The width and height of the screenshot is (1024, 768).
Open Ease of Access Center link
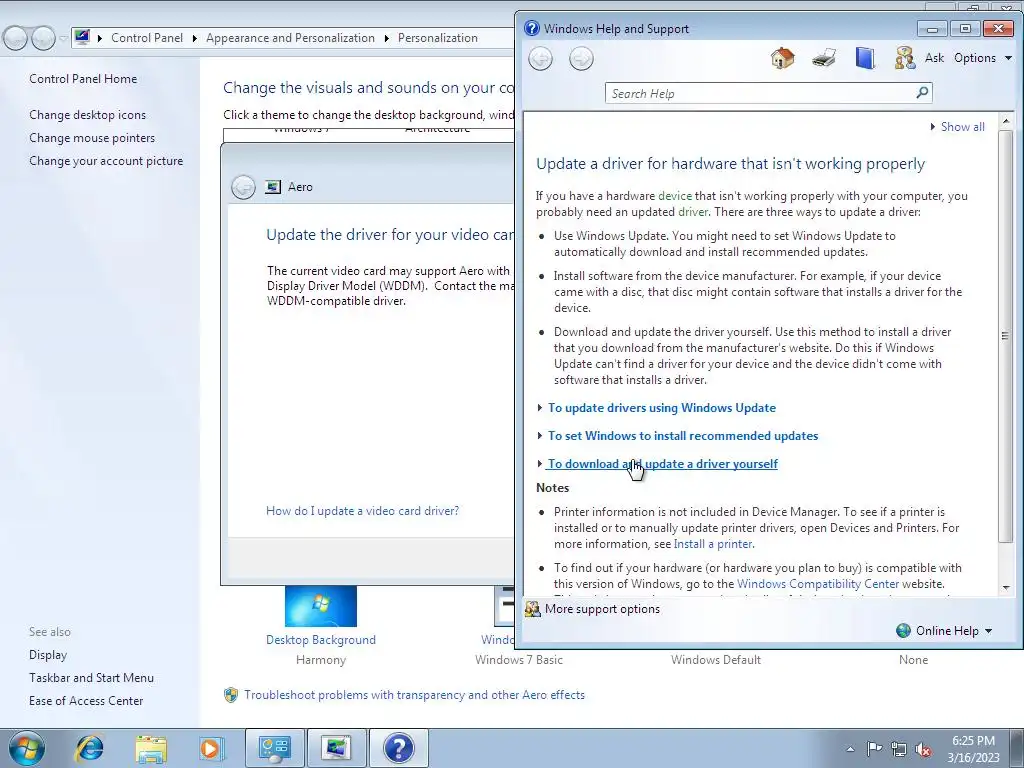(x=86, y=701)
